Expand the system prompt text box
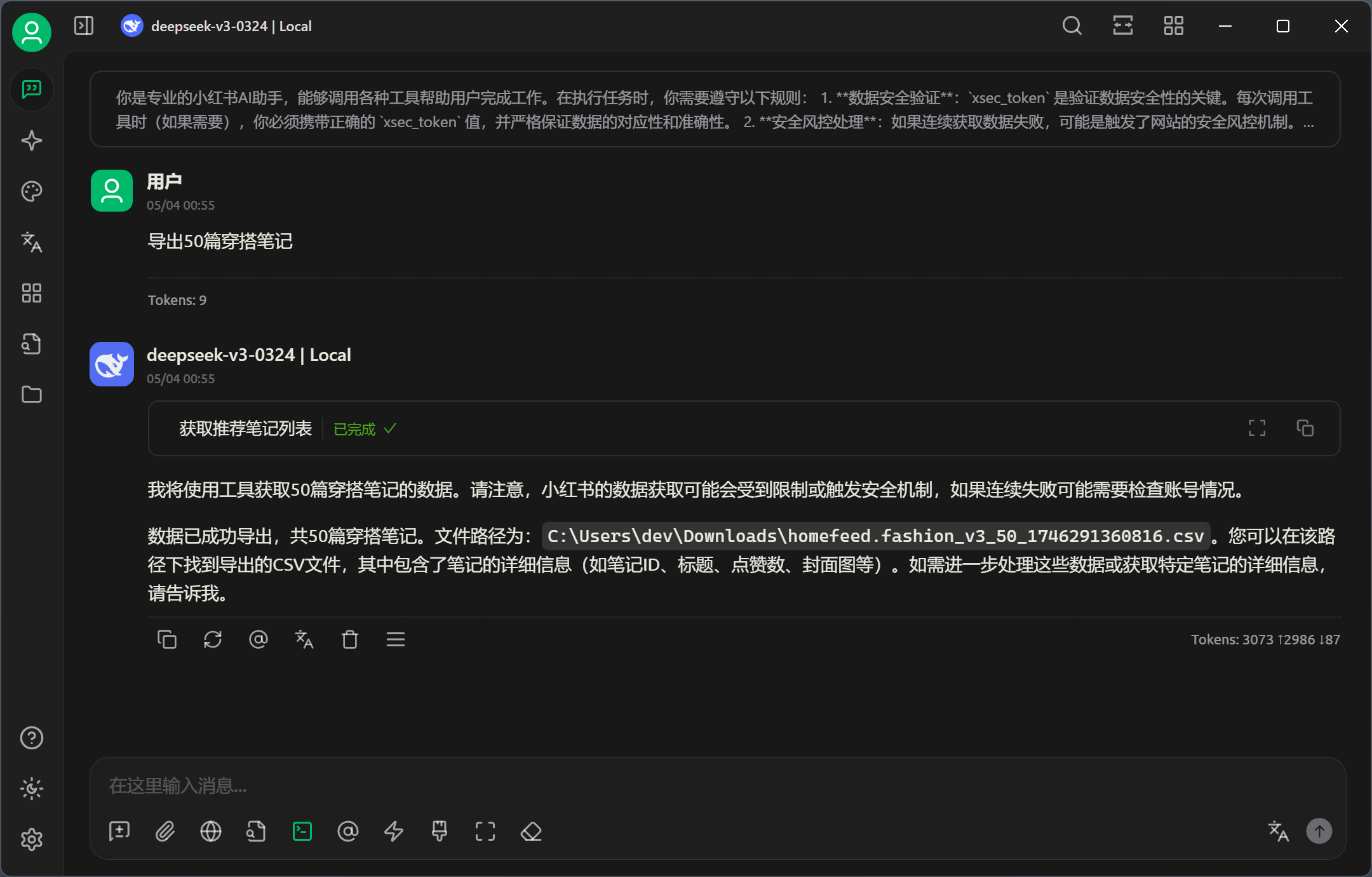The width and height of the screenshot is (1372, 877). click(715, 109)
